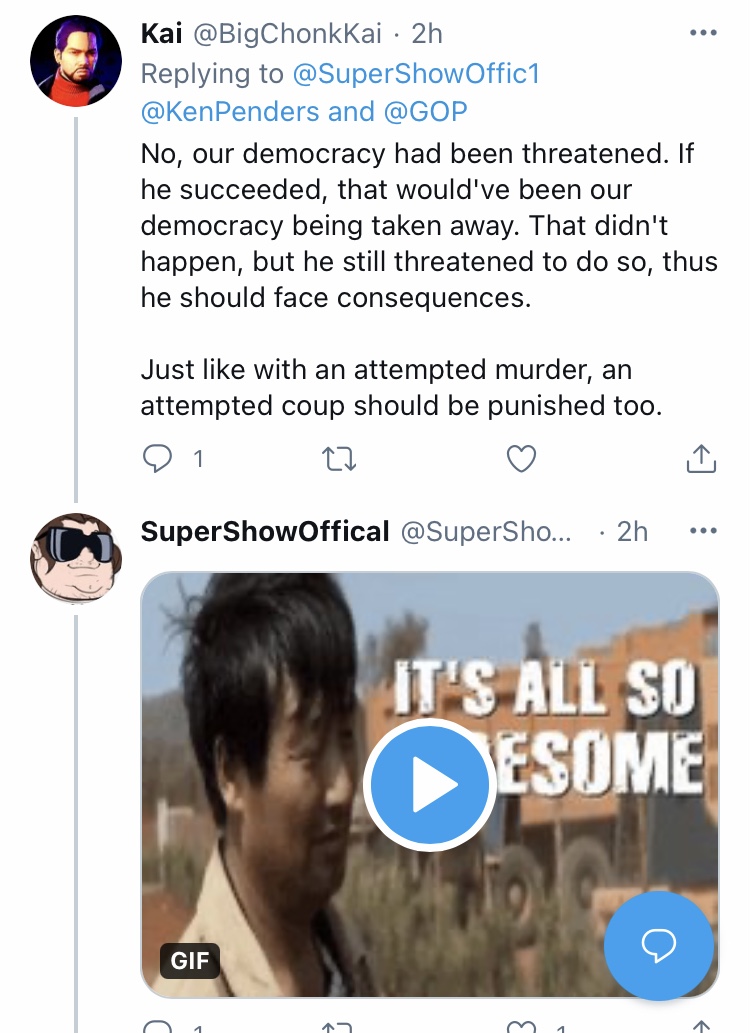The height and width of the screenshot is (1033, 750).
Task: Play the GIF in SuperShowOffical's tweet
Action: [x=430, y=785]
